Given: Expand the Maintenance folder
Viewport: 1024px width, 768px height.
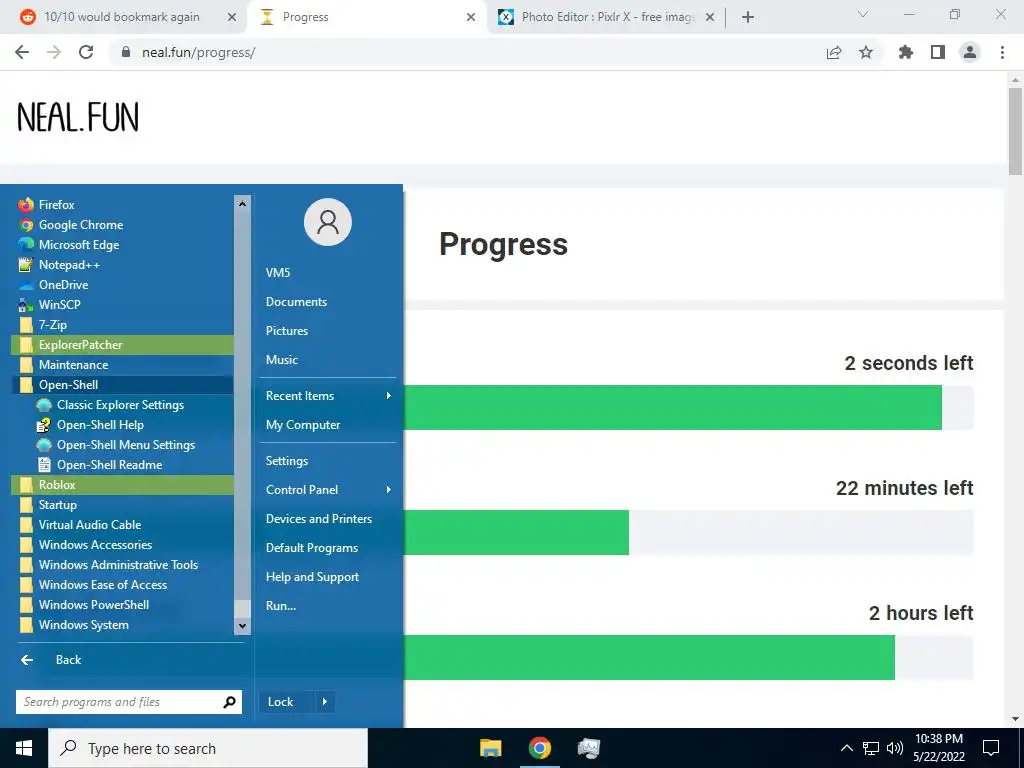Looking at the screenshot, I should (122, 364).
